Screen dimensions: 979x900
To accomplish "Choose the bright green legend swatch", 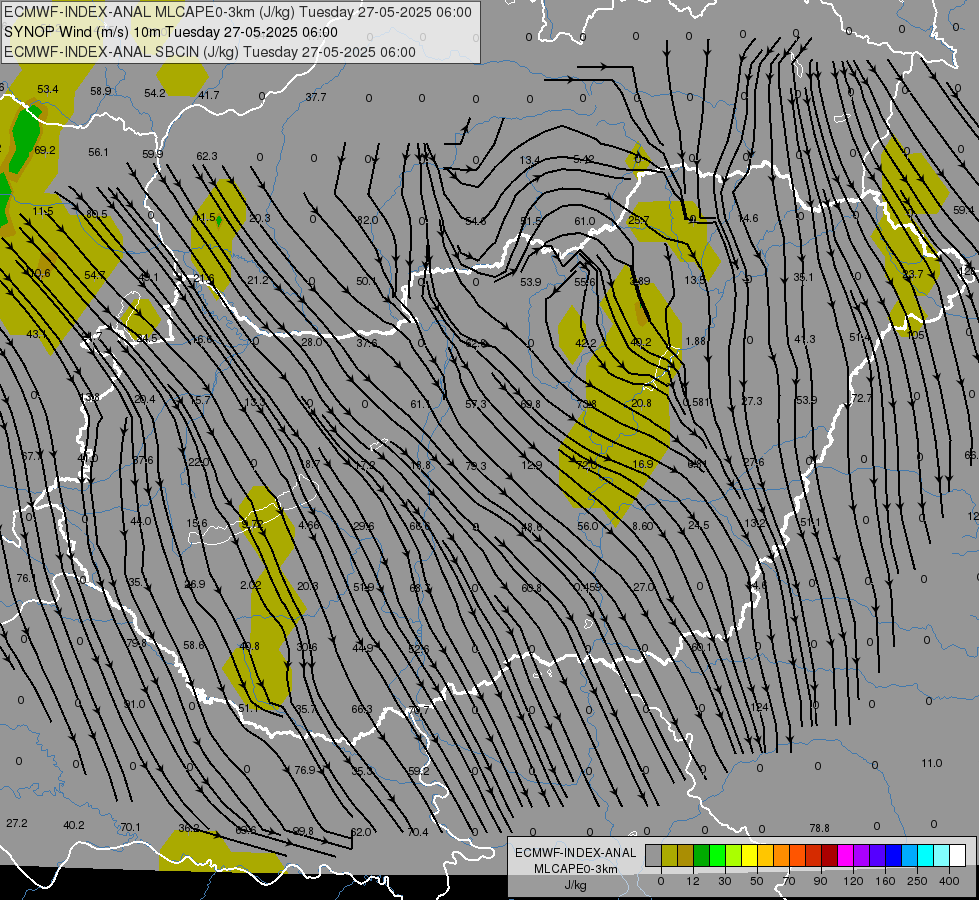I will (x=717, y=855).
